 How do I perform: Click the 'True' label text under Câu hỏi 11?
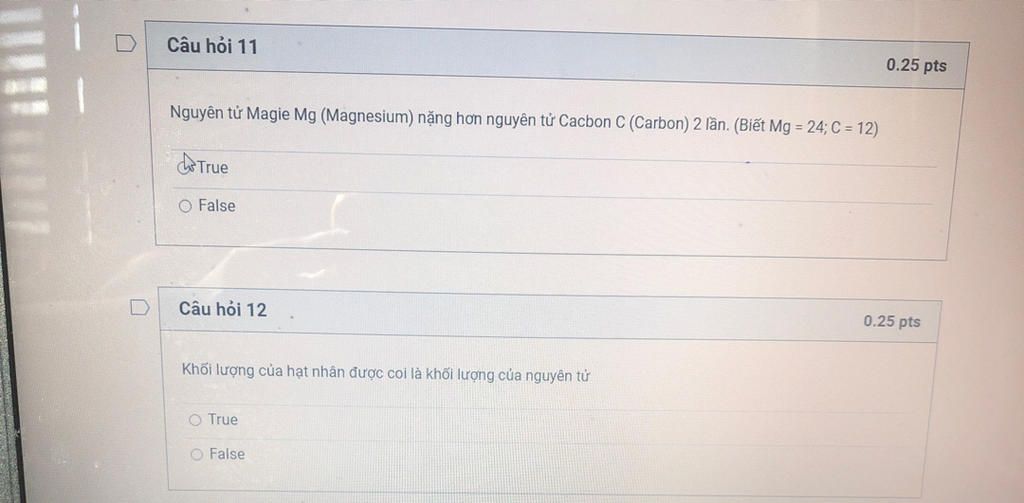pyautogui.click(x=213, y=168)
